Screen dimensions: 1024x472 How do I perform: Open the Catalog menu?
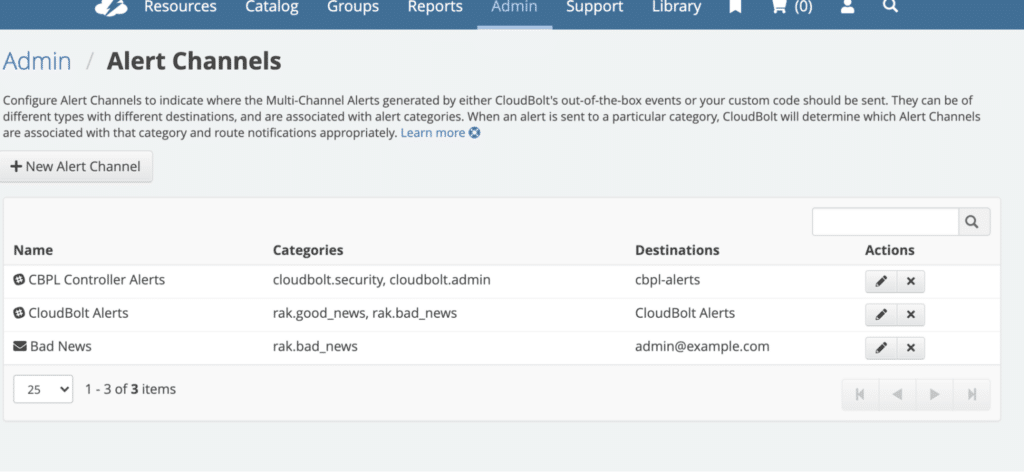coord(272,7)
